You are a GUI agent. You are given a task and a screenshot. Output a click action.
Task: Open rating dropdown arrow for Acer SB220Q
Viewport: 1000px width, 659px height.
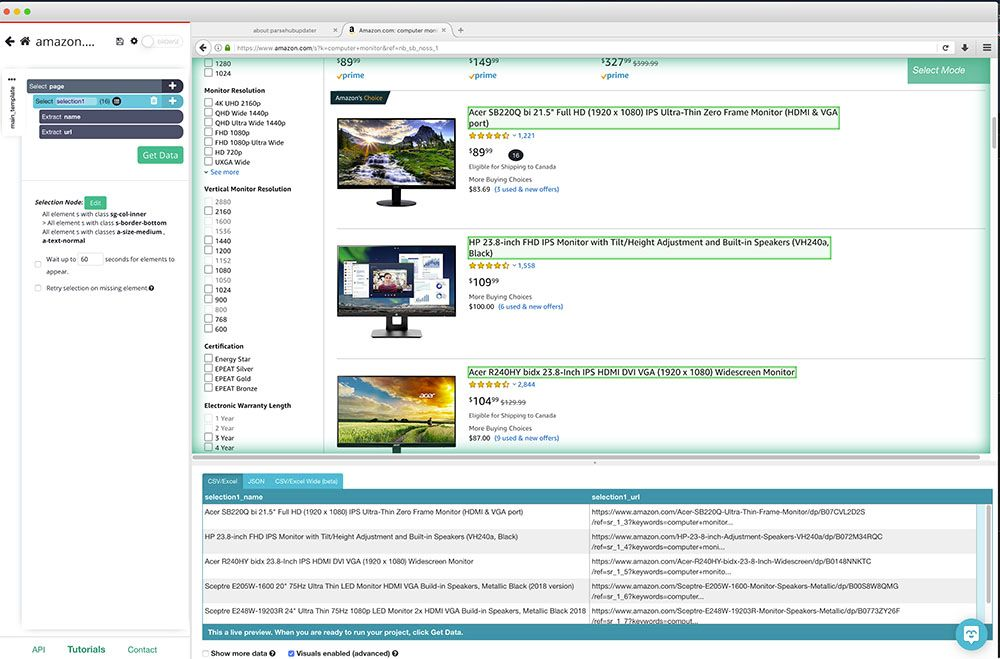tap(514, 136)
